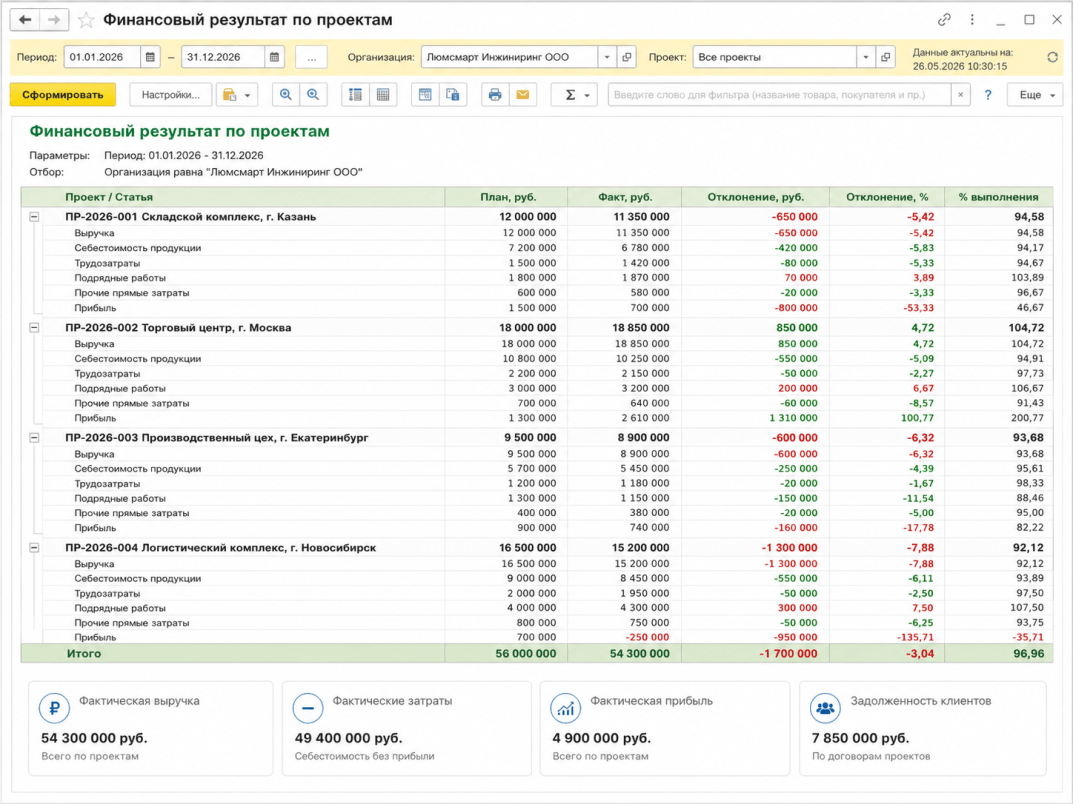Open the Проект dropdown list
Viewport: 1073px width, 804px height.
[866, 57]
